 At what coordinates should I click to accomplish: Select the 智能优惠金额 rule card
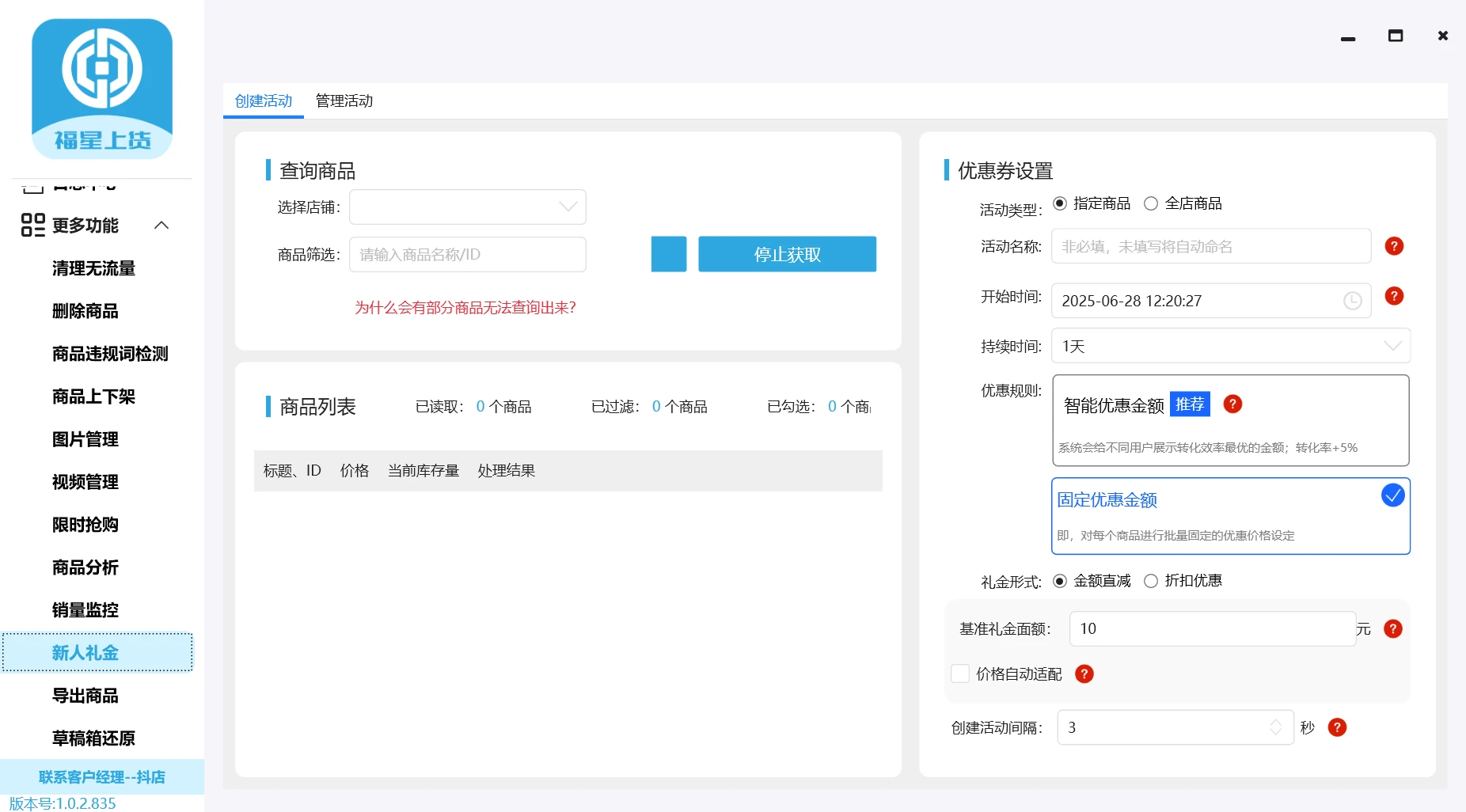[x=1231, y=420]
